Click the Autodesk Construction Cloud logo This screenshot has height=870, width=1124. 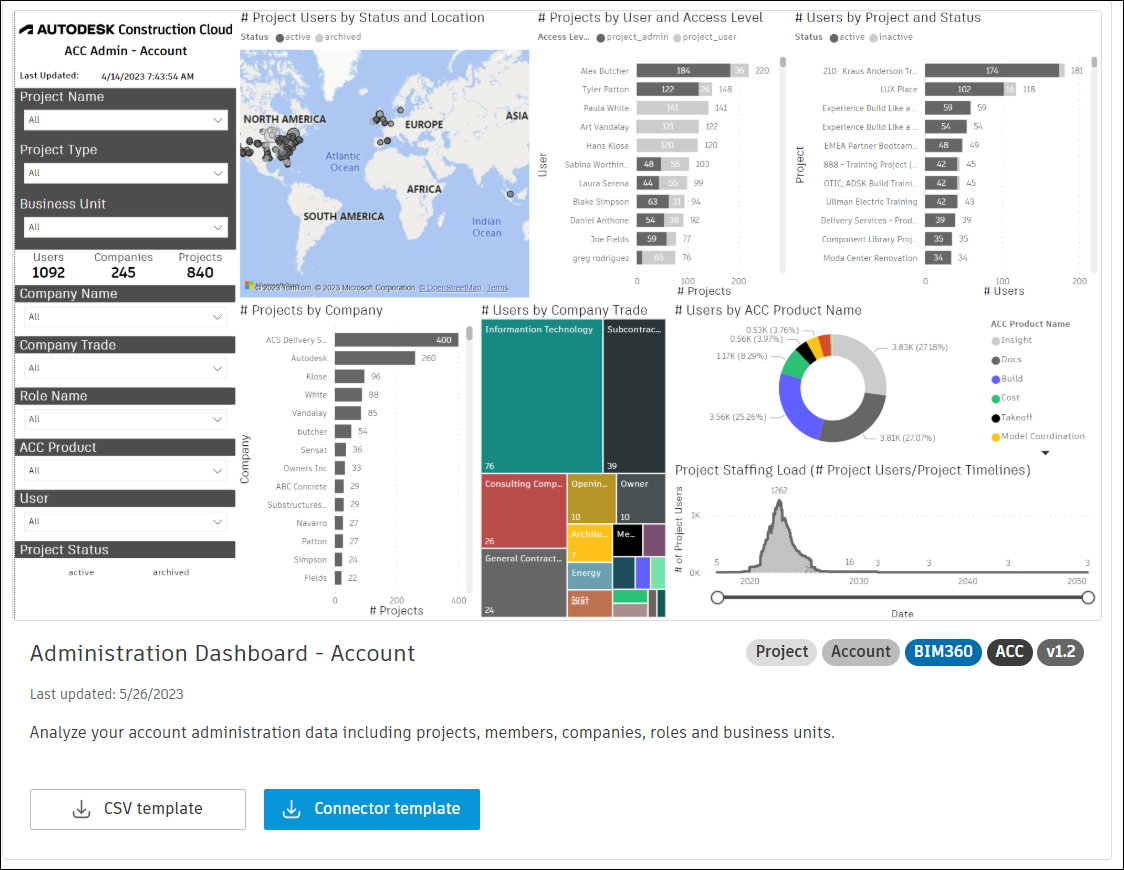(126, 29)
